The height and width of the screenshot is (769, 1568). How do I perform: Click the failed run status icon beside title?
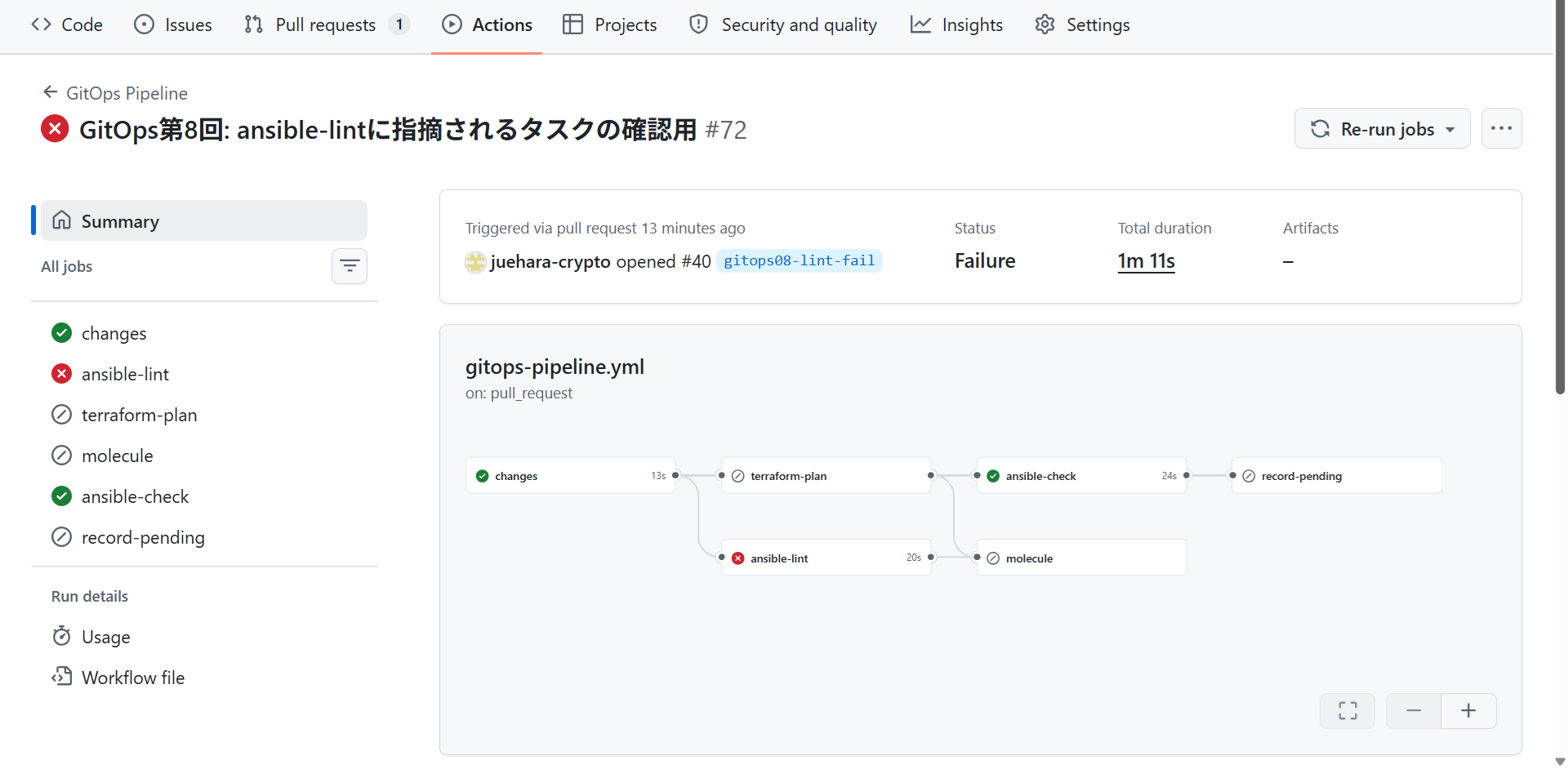point(55,129)
